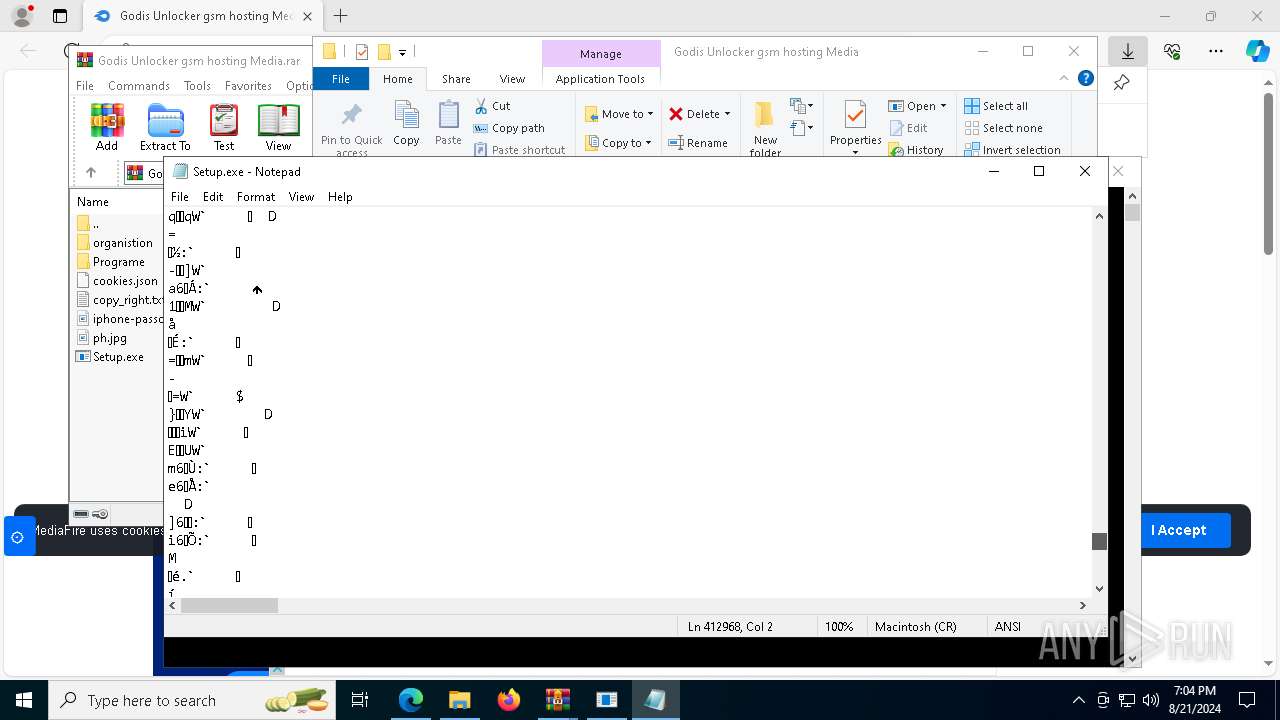Image resolution: width=1280 pixels, height=720 pixels.
Task: Click the Type here to search box
Action: 190,700
